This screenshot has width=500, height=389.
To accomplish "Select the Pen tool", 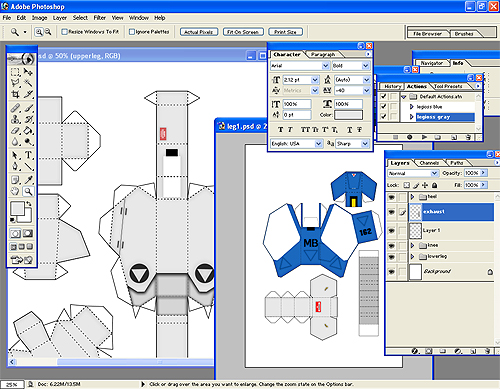I will (15, 166).
